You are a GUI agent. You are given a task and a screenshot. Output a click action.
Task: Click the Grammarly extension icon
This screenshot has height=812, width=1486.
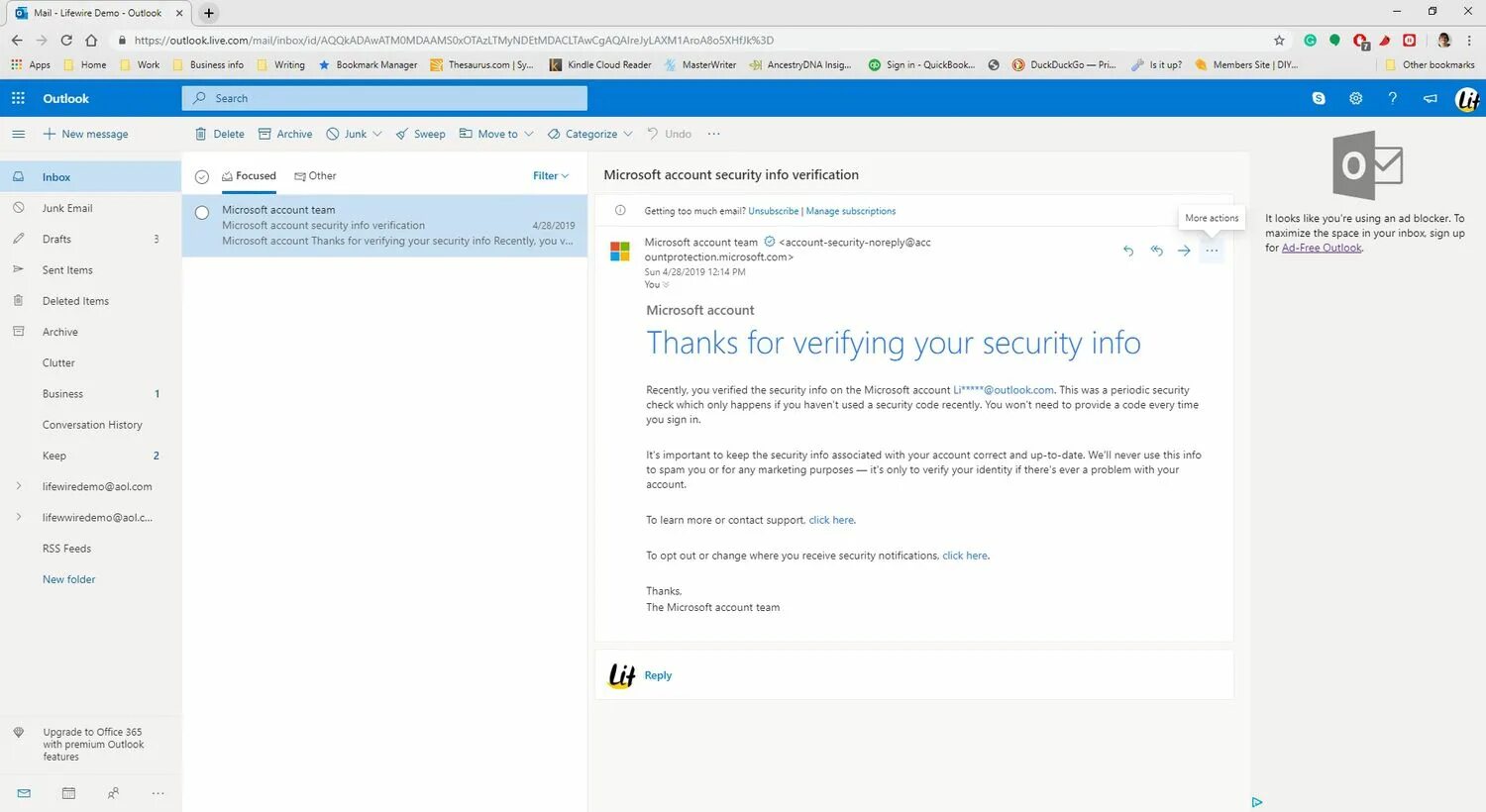coord(1310,41)
